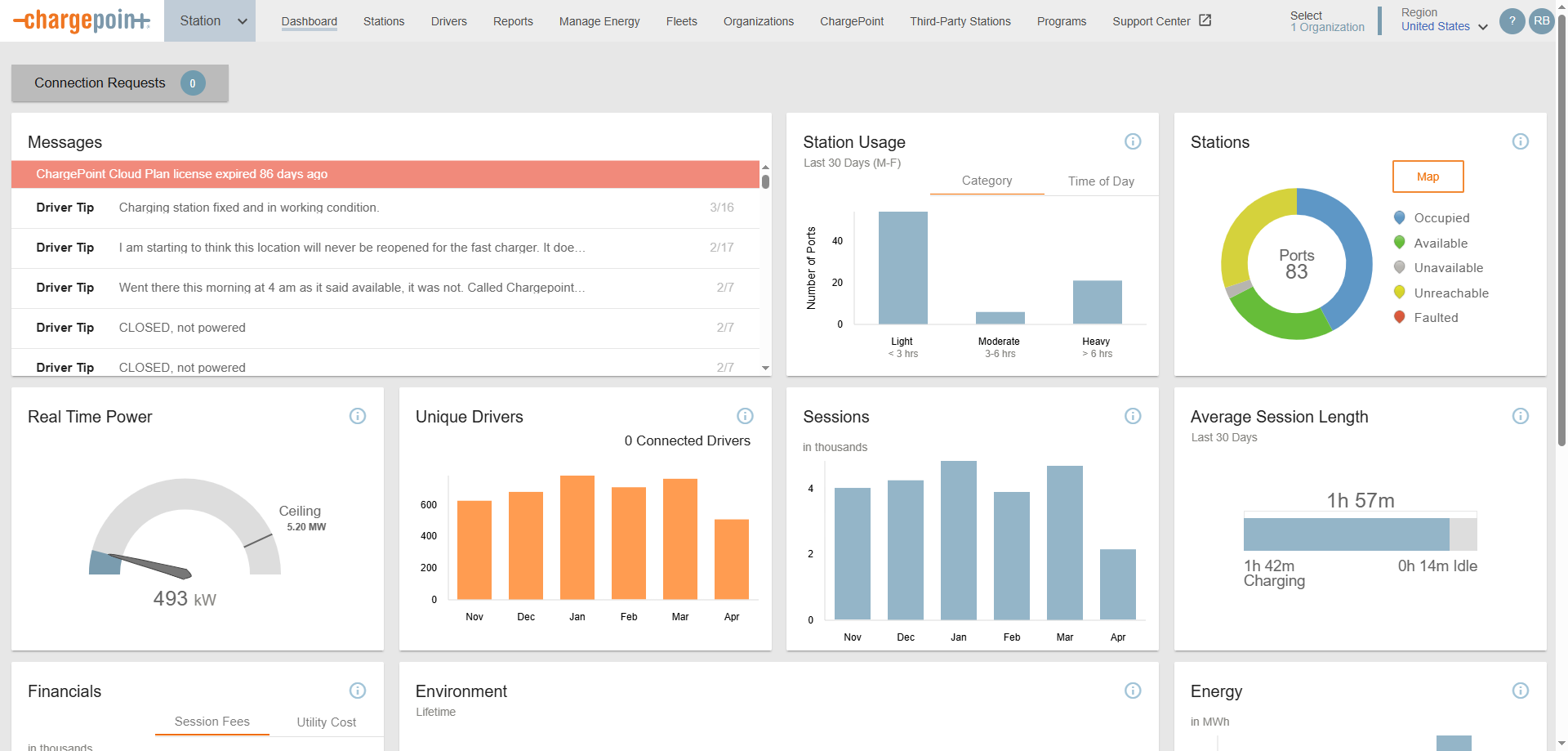Screen dimensions: 1568x751
Task: Open the Manage Energy menu
Action: 599,21
